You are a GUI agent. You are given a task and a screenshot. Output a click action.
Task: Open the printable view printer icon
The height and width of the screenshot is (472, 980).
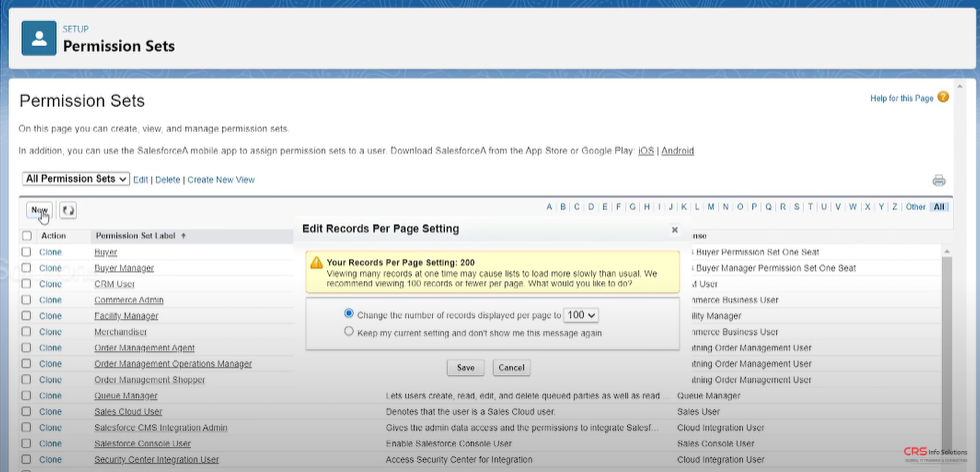pyautogui.click(x=938, y=180)
